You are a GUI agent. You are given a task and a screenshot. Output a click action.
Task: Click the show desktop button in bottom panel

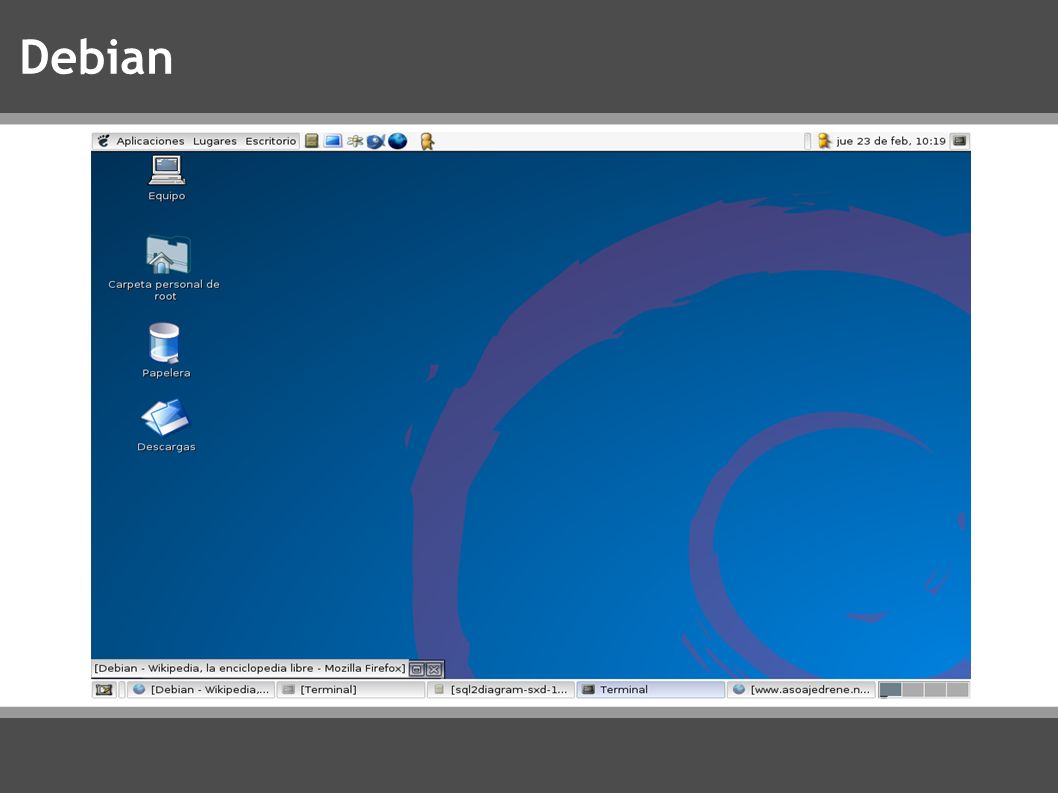click(x=104, y=690)
